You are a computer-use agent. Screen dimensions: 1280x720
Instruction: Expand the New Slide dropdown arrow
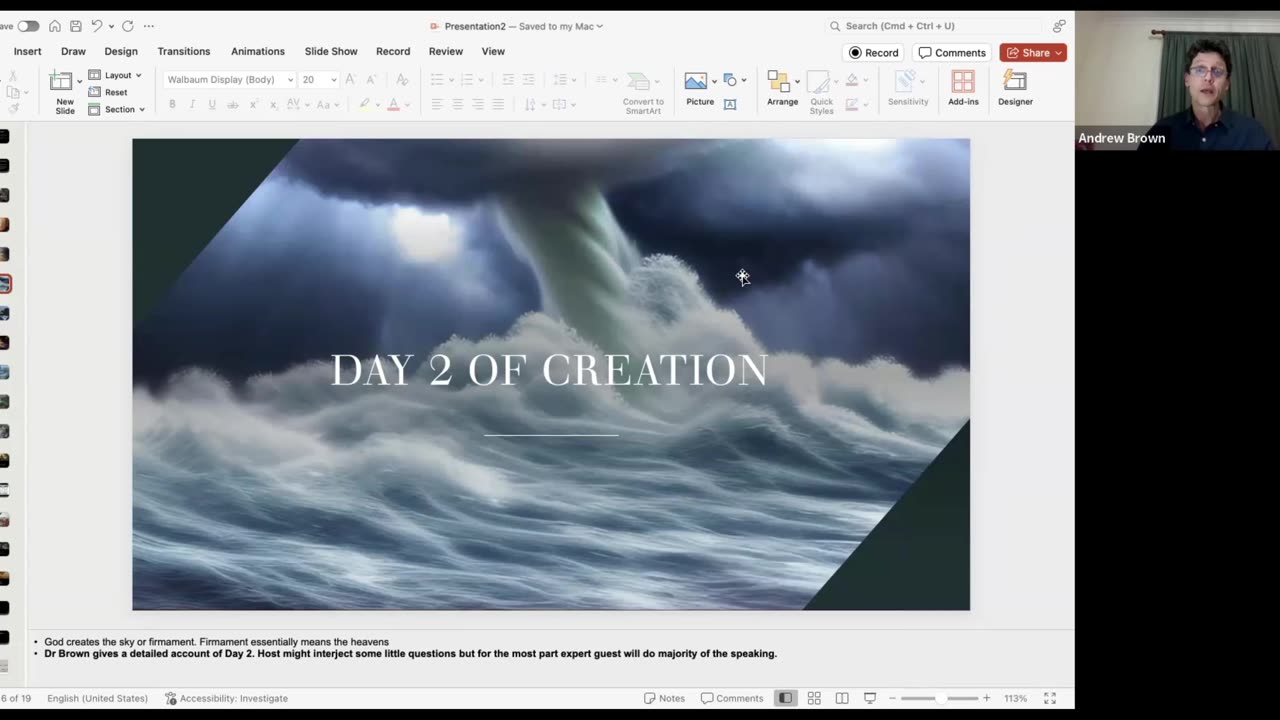tap(80, 81)
